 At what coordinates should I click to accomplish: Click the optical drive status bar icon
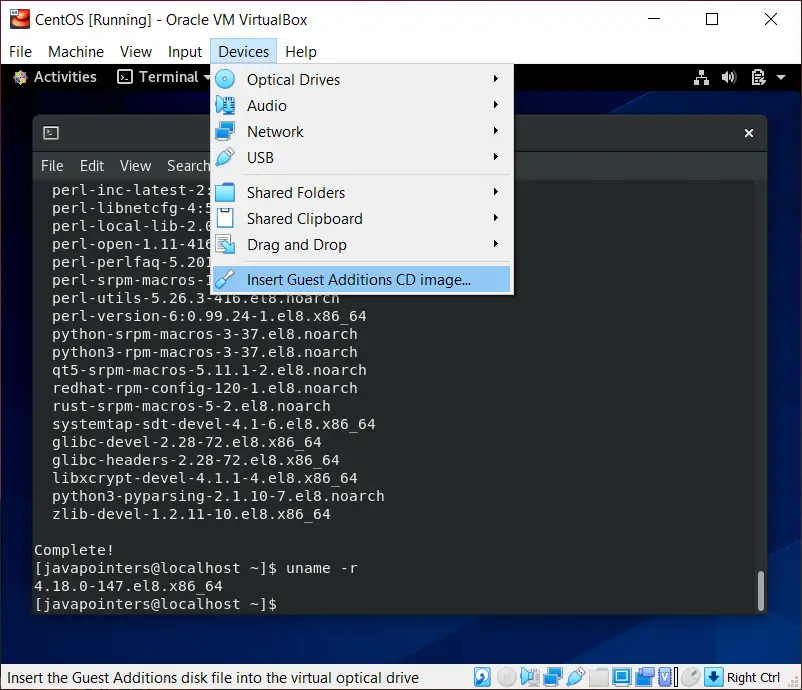point(506,677)
